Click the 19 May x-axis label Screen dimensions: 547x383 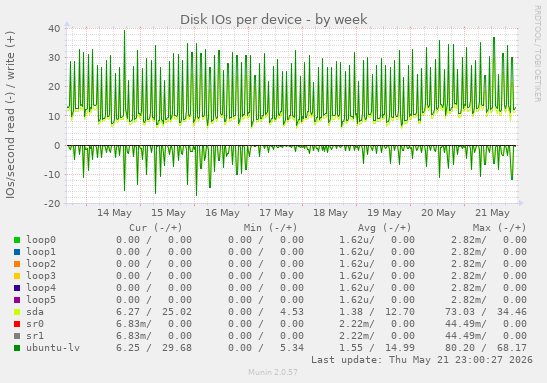384,213
